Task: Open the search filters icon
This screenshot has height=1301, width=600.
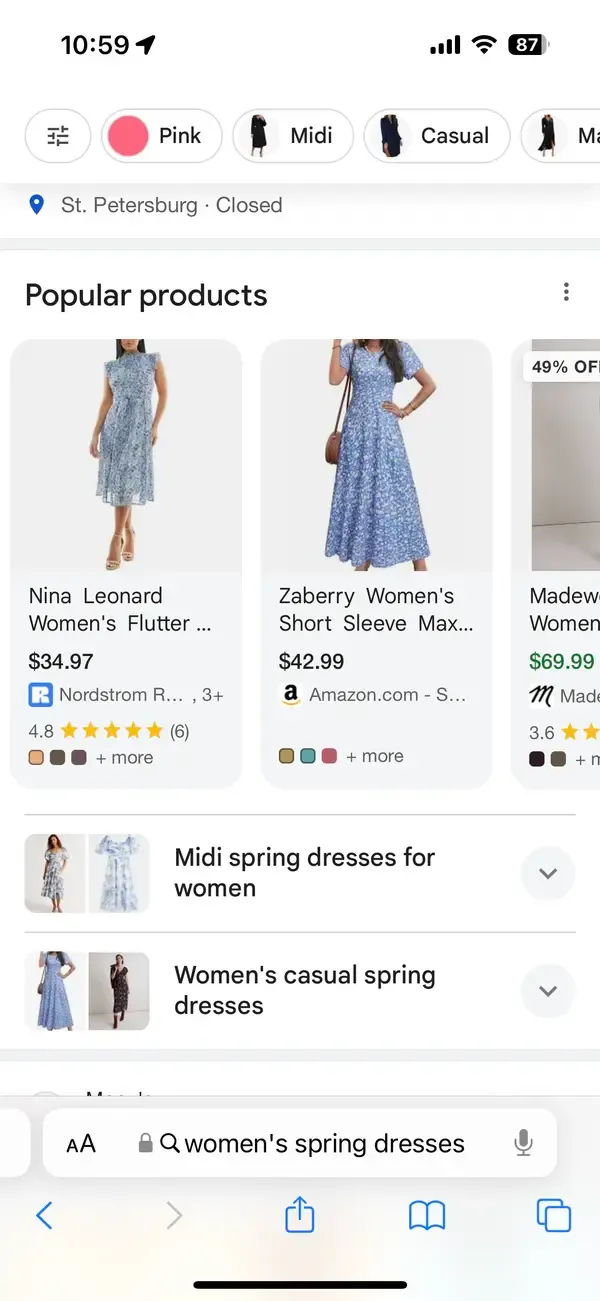Action: point(57,136)
